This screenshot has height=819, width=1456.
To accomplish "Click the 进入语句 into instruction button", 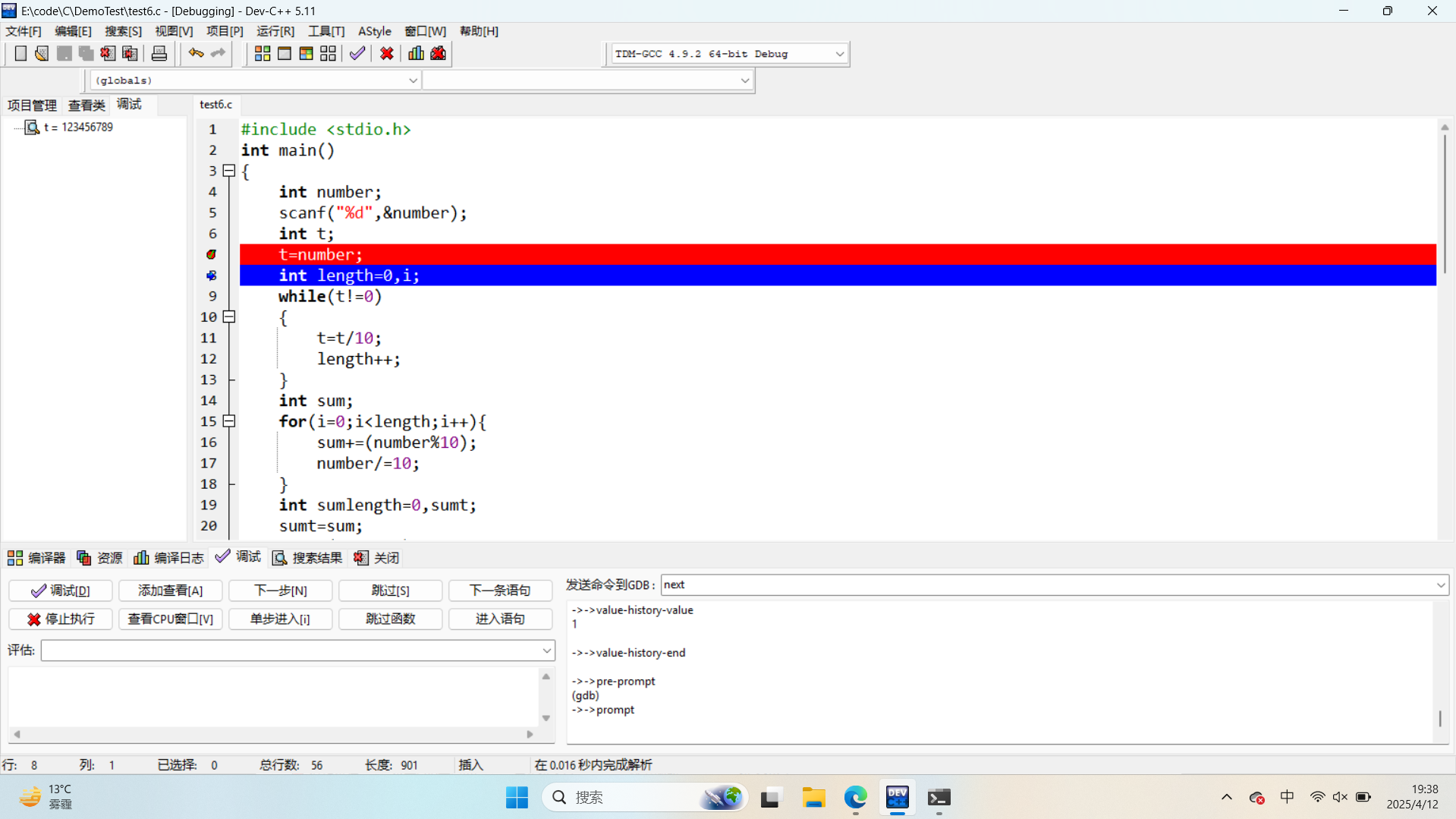I will (501, 619).
